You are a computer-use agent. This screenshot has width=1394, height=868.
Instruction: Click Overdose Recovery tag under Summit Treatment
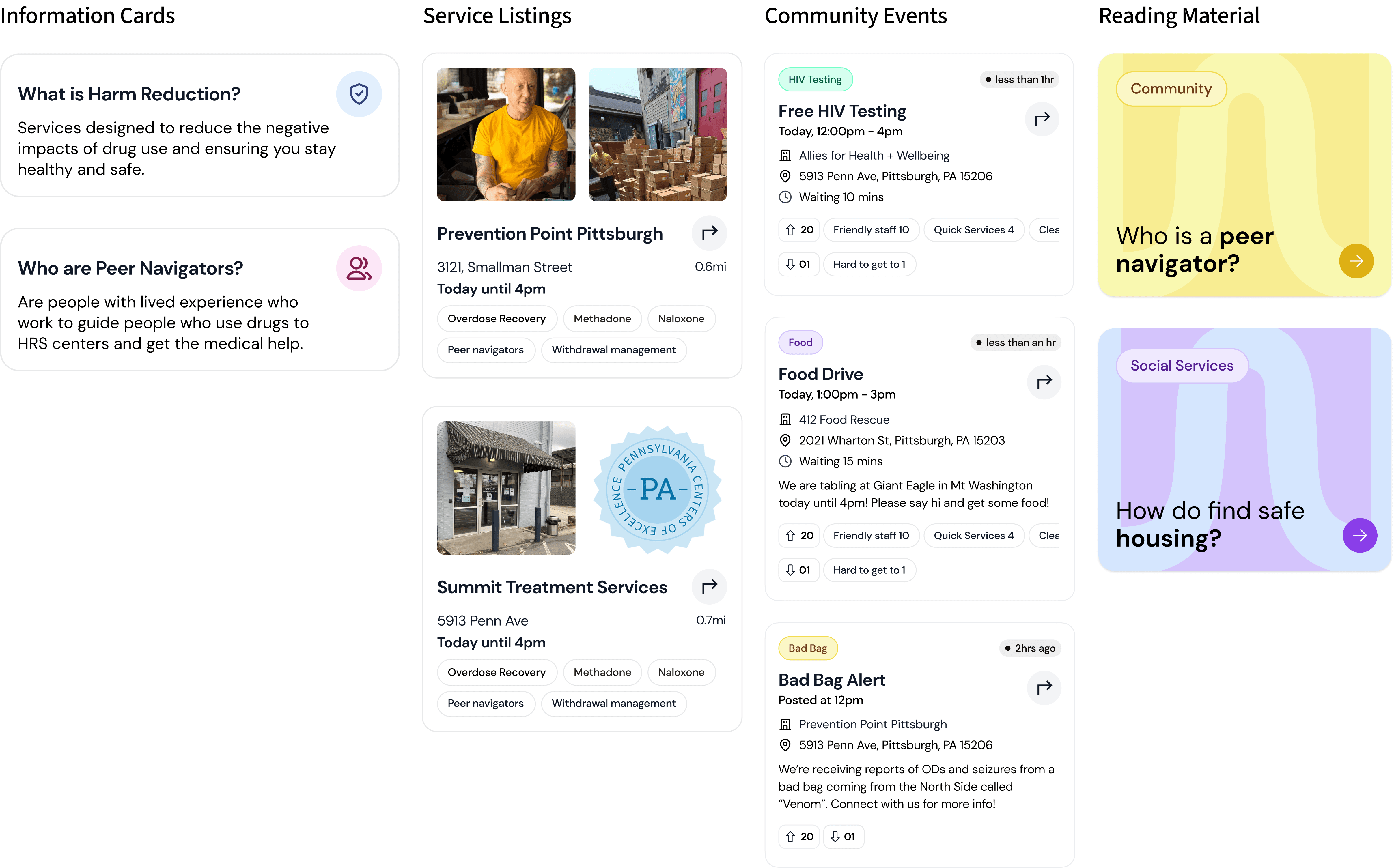coord(496,672)
